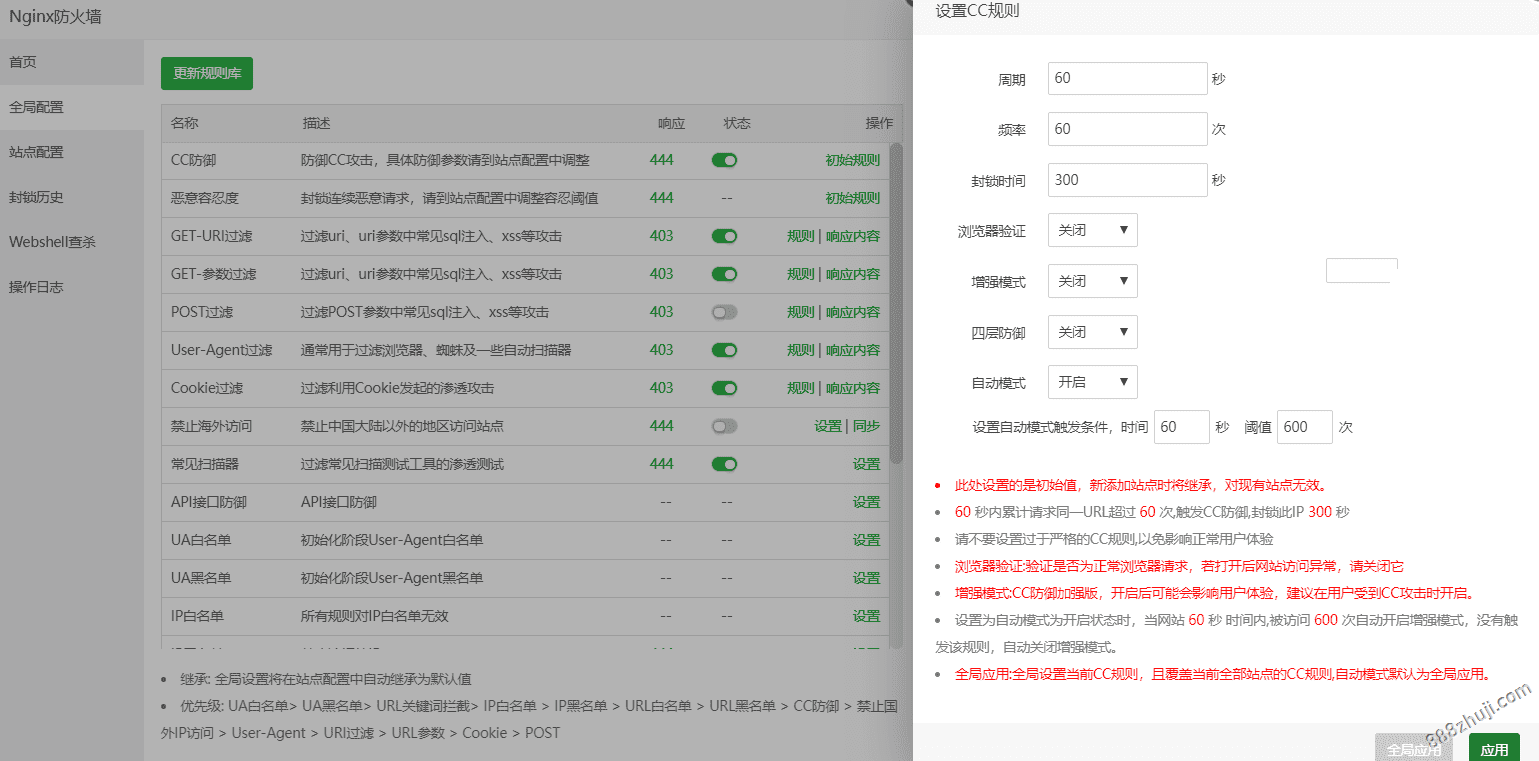Screen dimensions: 1539x761
Task: Toggle the GET-URI过滤 status switch
Action: click(724, 236)
